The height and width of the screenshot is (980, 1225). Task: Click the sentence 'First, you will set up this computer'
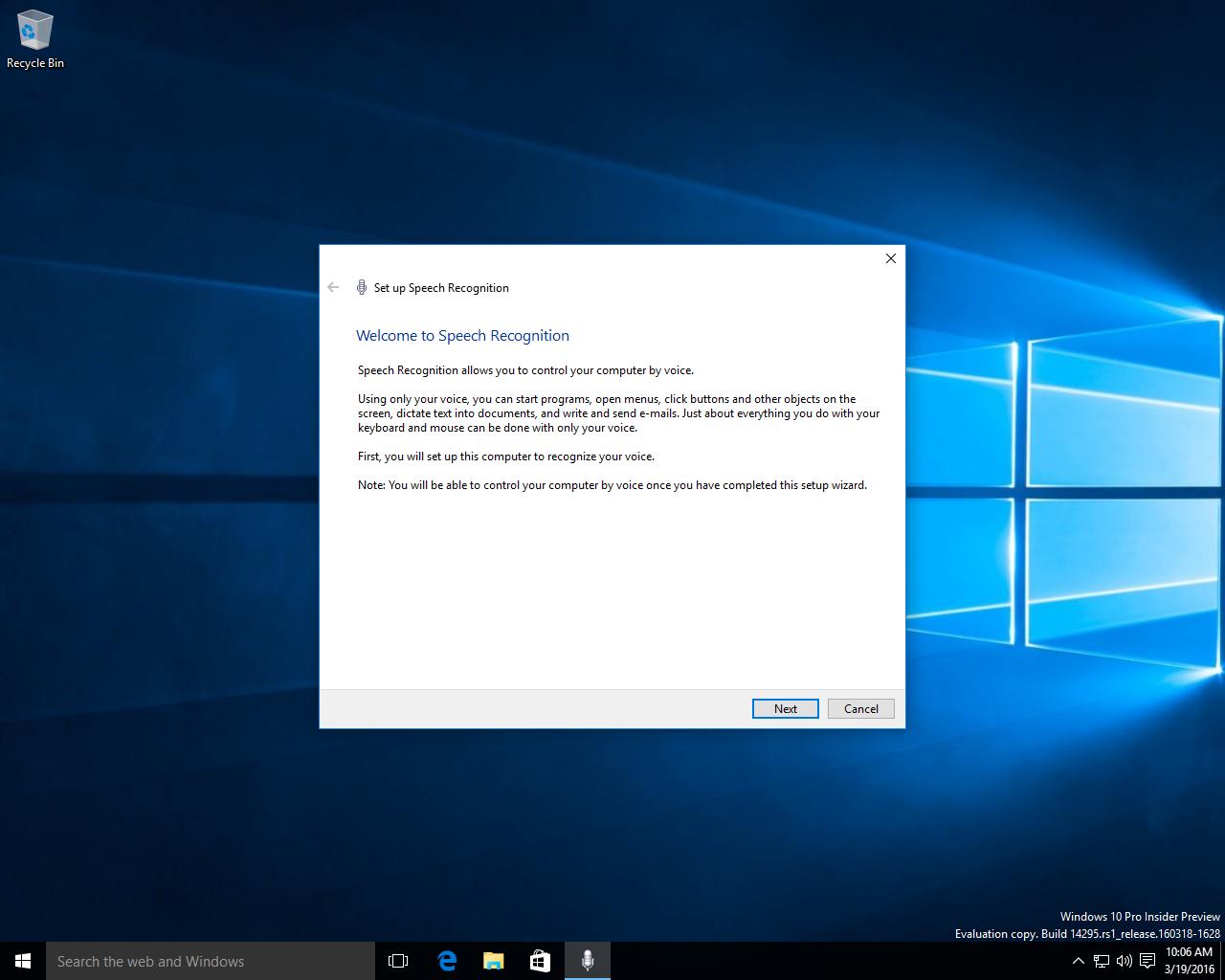506,457
